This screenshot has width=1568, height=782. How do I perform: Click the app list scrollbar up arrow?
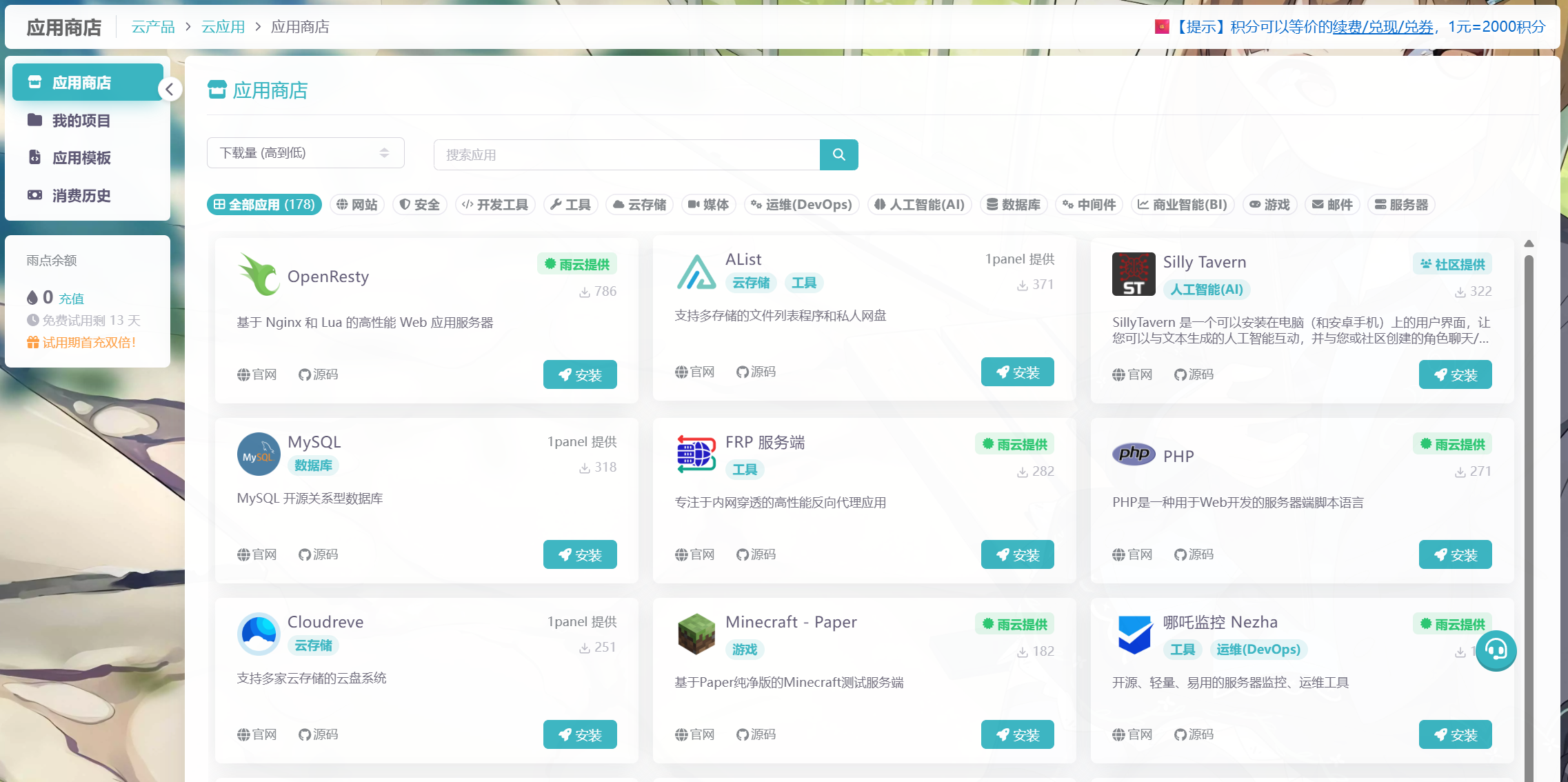[1529, 243]
